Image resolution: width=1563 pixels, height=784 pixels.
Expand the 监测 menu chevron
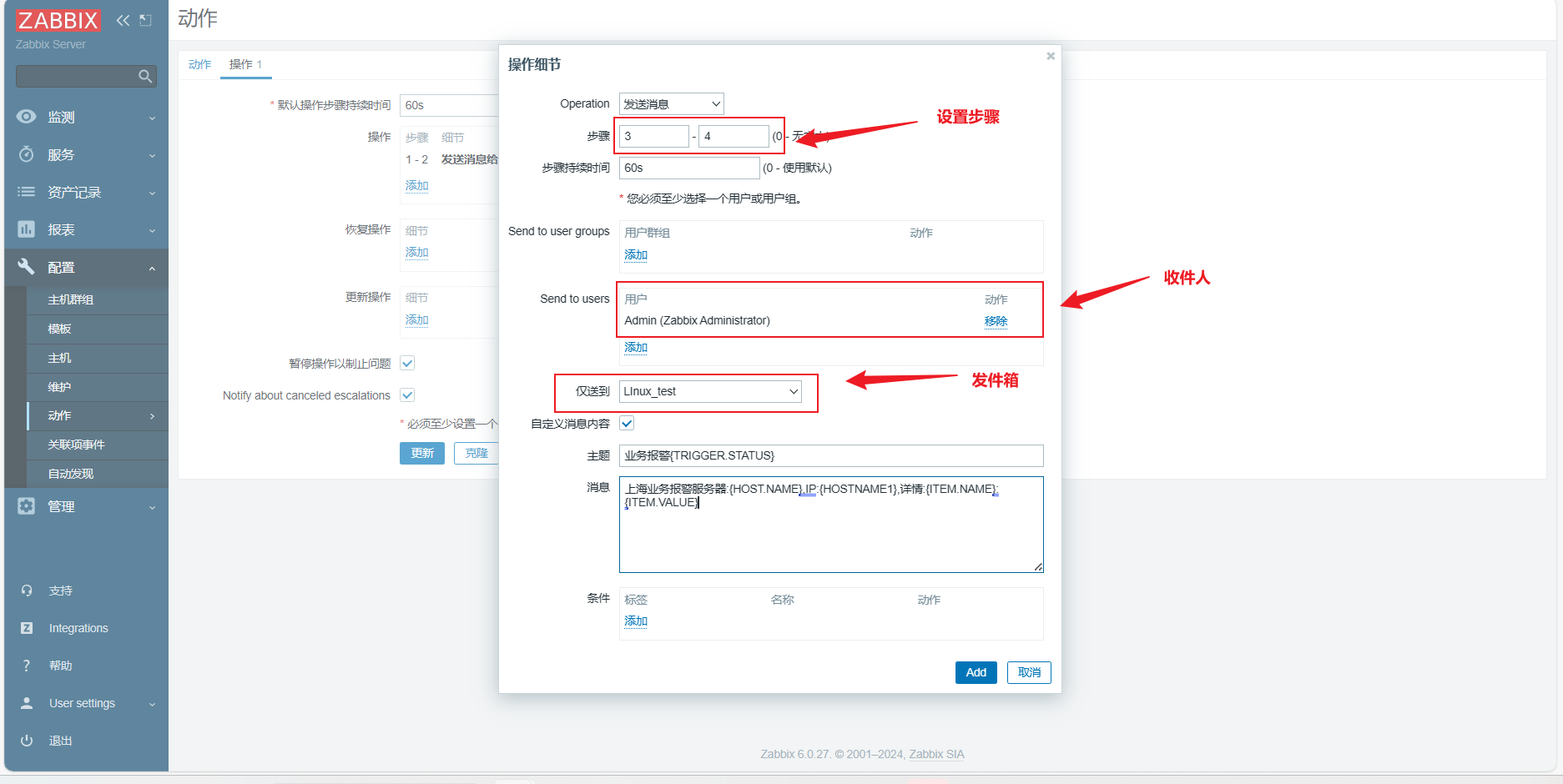click(152, 118)
